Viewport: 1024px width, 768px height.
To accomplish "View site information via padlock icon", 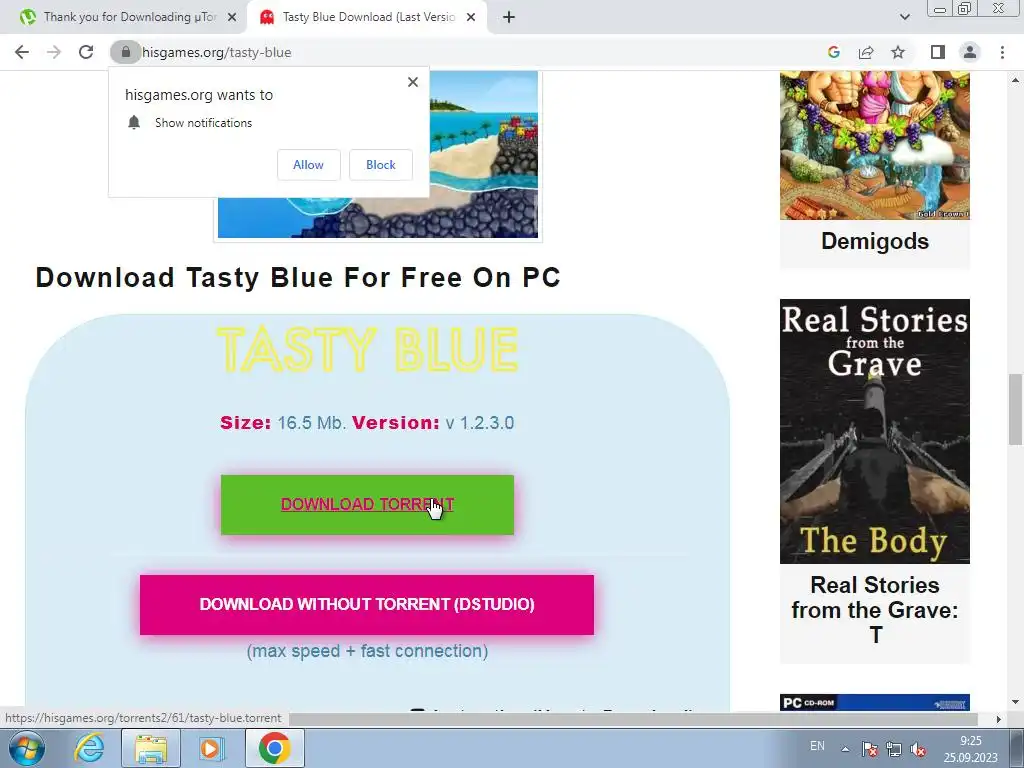I will [125, 52].
